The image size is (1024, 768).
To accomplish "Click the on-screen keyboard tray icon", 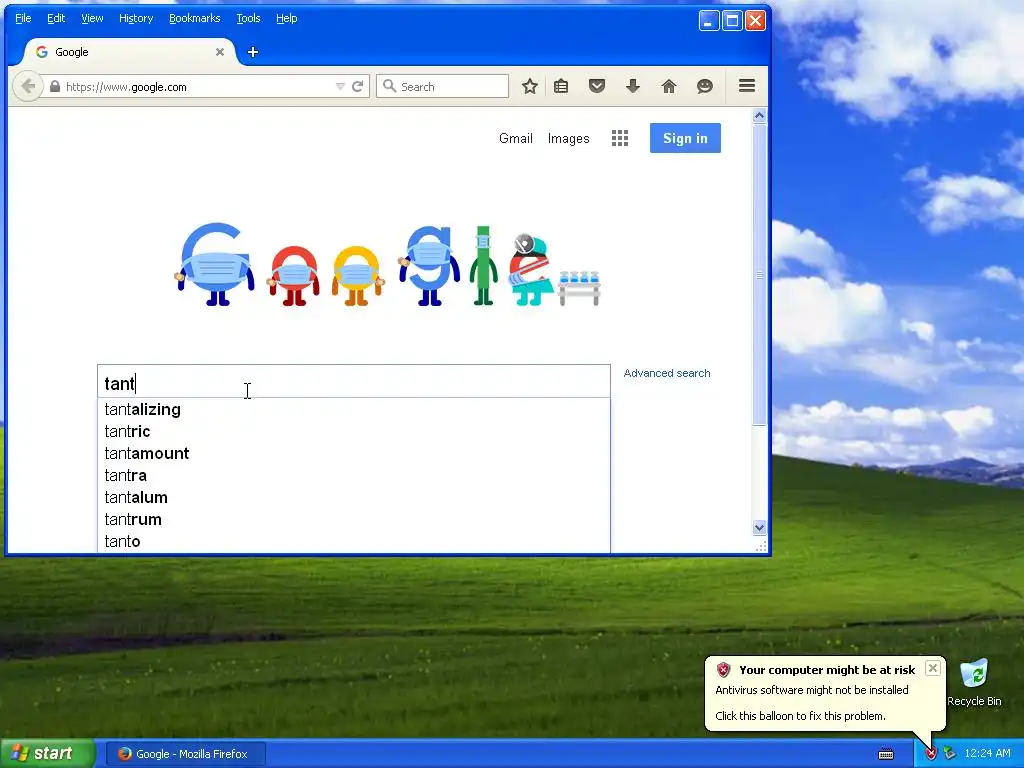I will tap(886, 754).
